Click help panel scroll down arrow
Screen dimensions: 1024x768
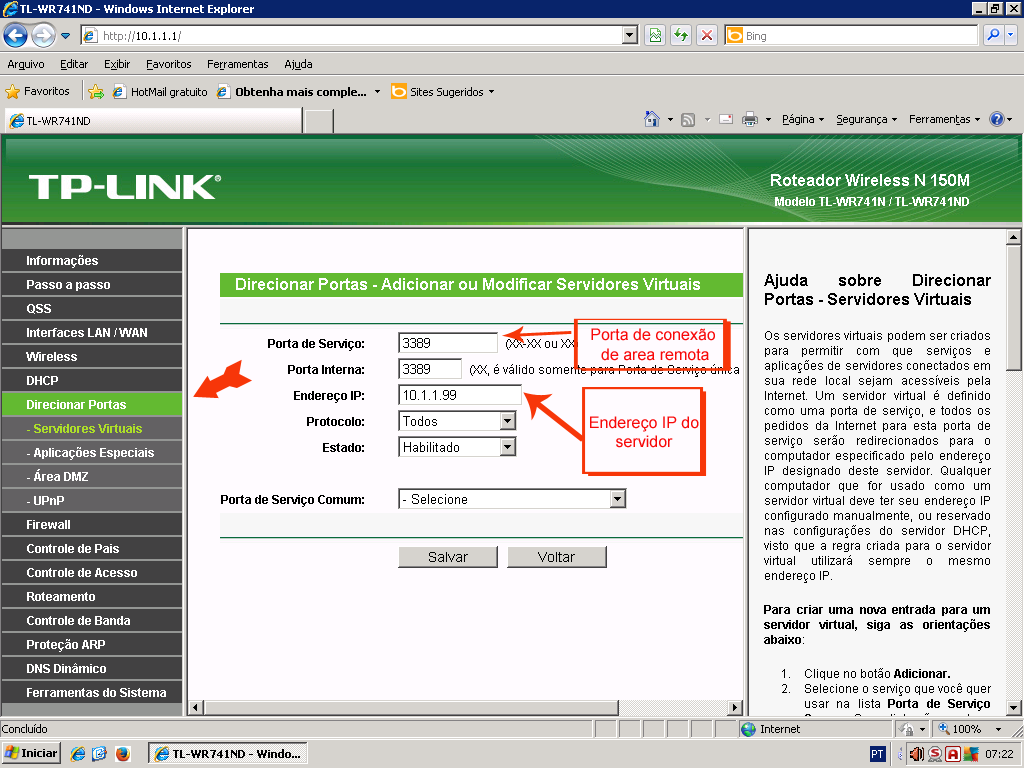(x=1013, y=707)
